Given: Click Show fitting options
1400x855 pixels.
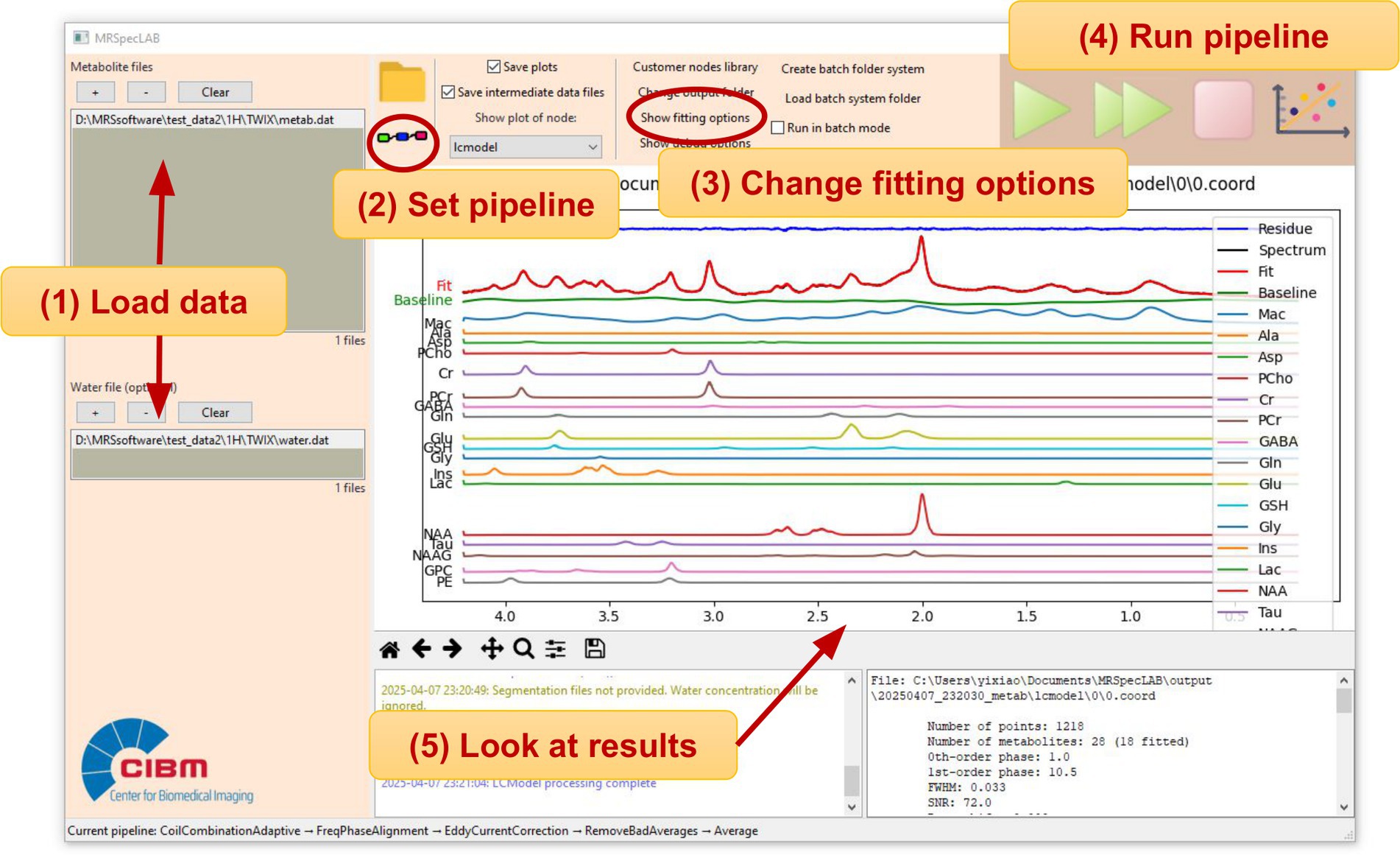Looking at the screenshot, I should click(695, 118).
